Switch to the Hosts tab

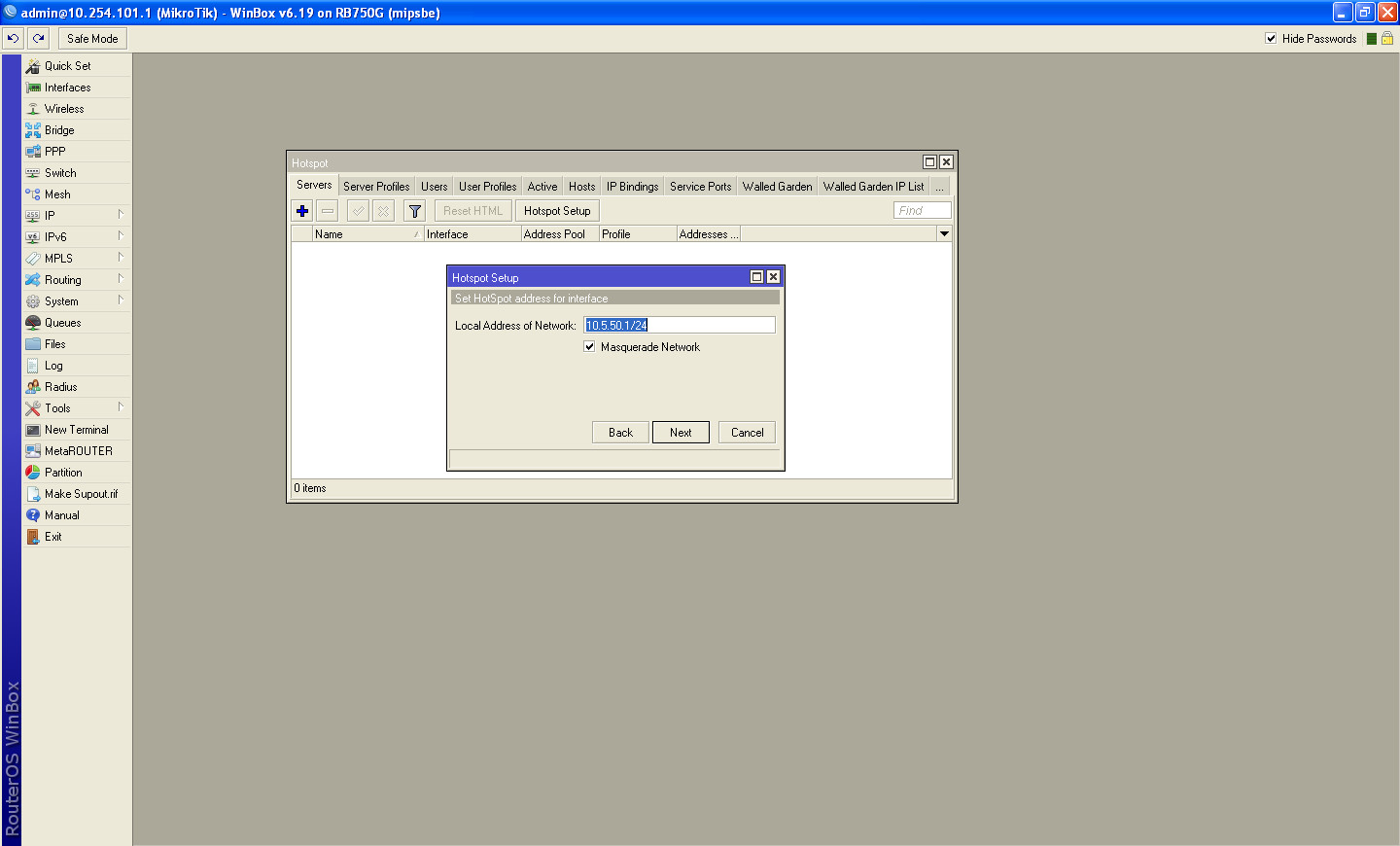tap(582, 187)
